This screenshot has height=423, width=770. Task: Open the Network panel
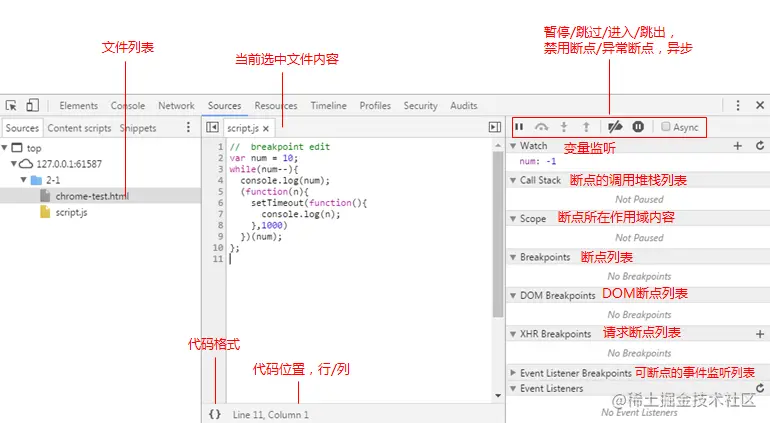[x=176, y=106]
